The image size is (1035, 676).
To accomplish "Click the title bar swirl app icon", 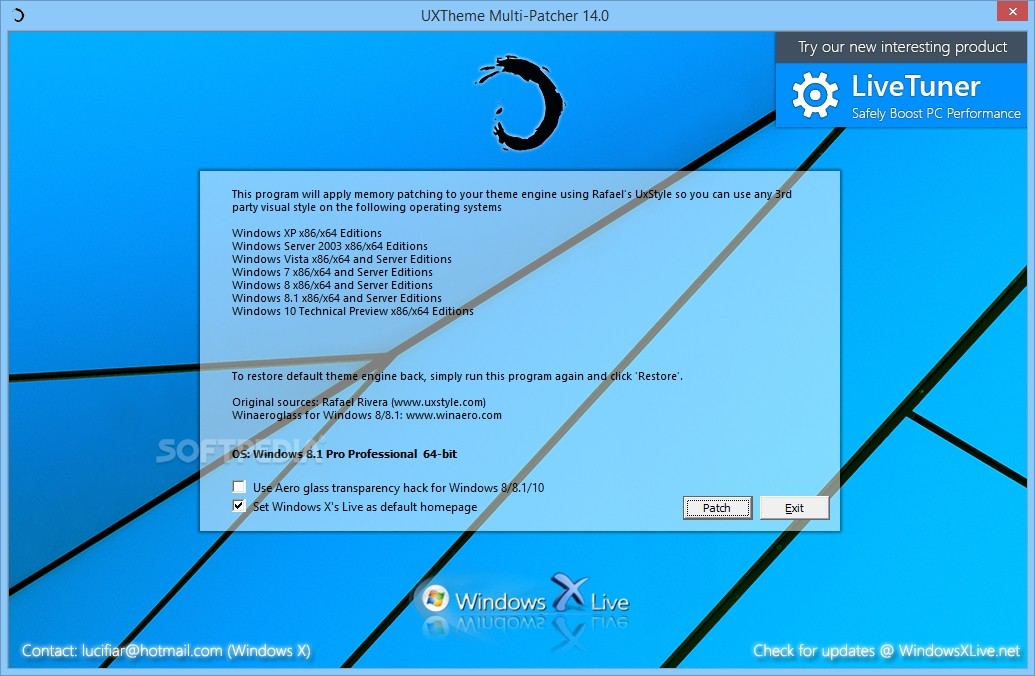I will coord(18,15).
